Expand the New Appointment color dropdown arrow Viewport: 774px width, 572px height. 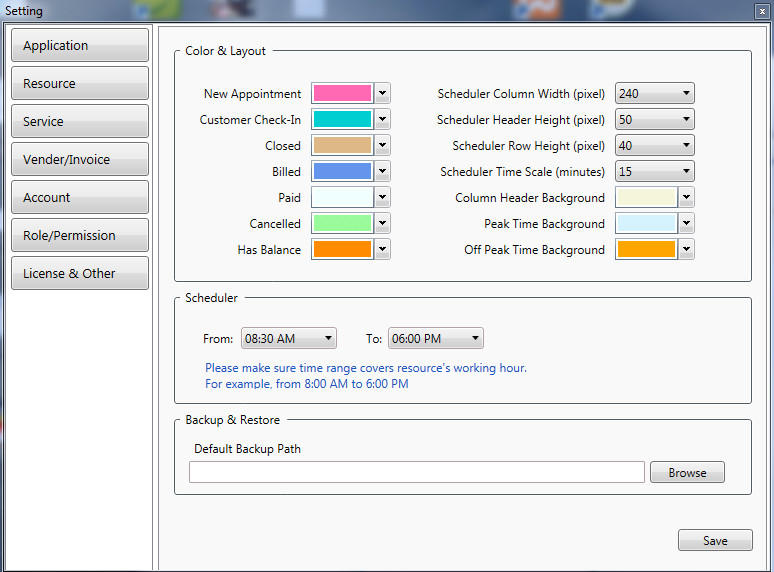coord(383,93)
